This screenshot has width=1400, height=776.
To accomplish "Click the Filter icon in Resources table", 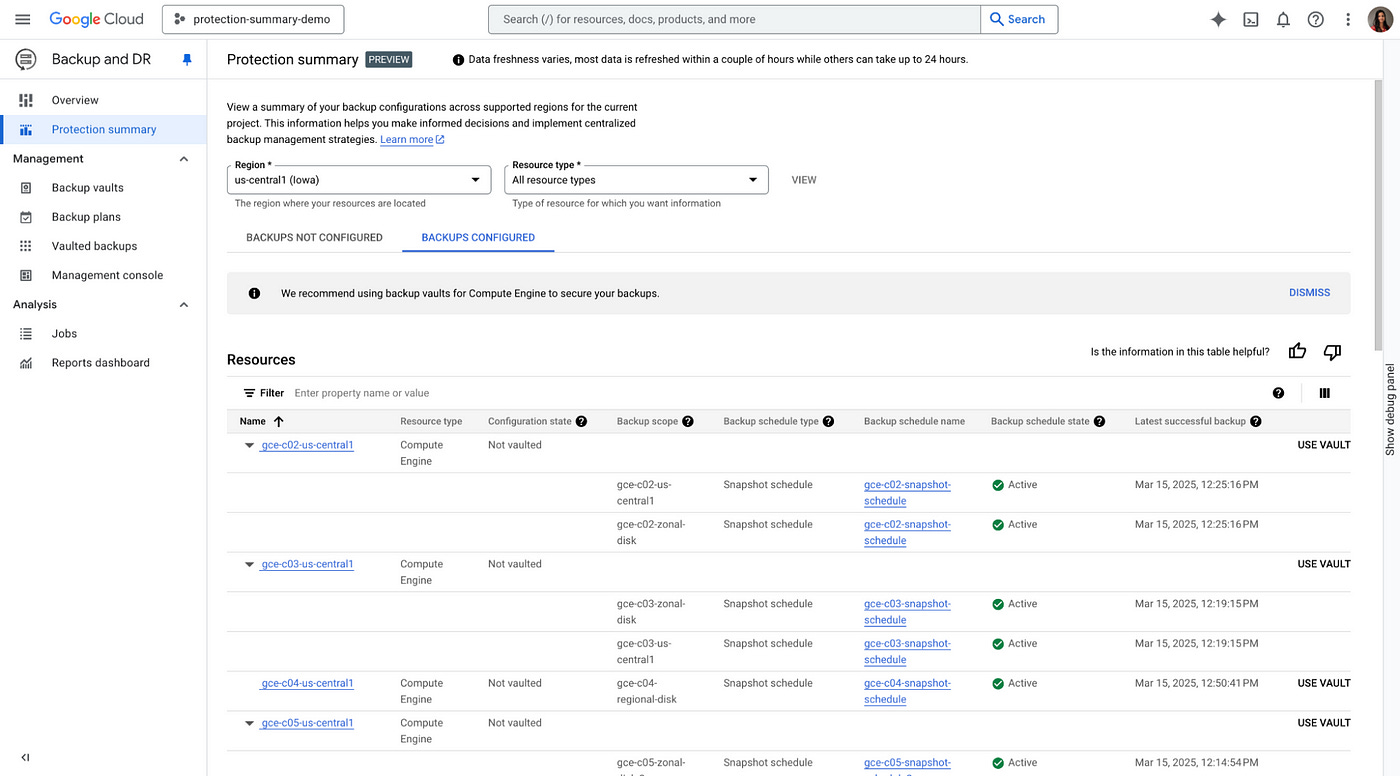I will click(x=250, y=393).
